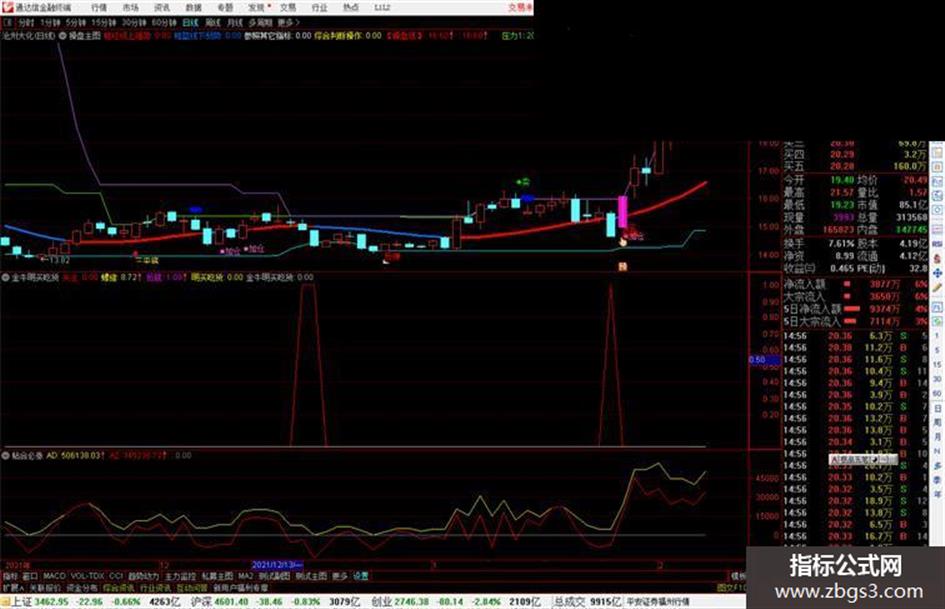Open the 资讯 menu

point(162,7)
